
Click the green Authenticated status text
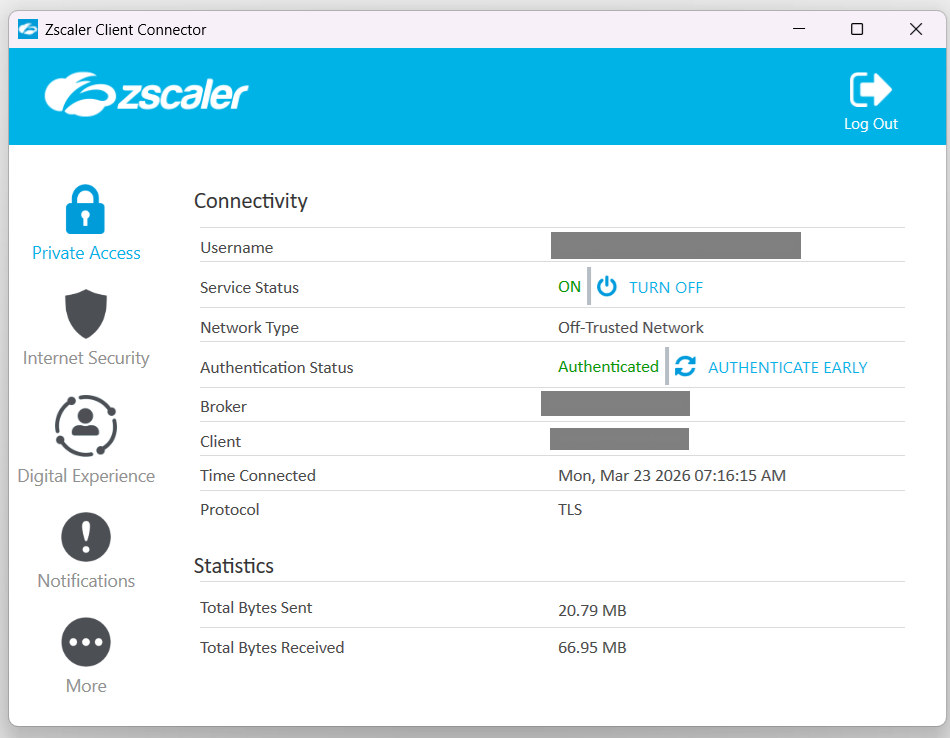pyautogui.click(x=608, y=367)
